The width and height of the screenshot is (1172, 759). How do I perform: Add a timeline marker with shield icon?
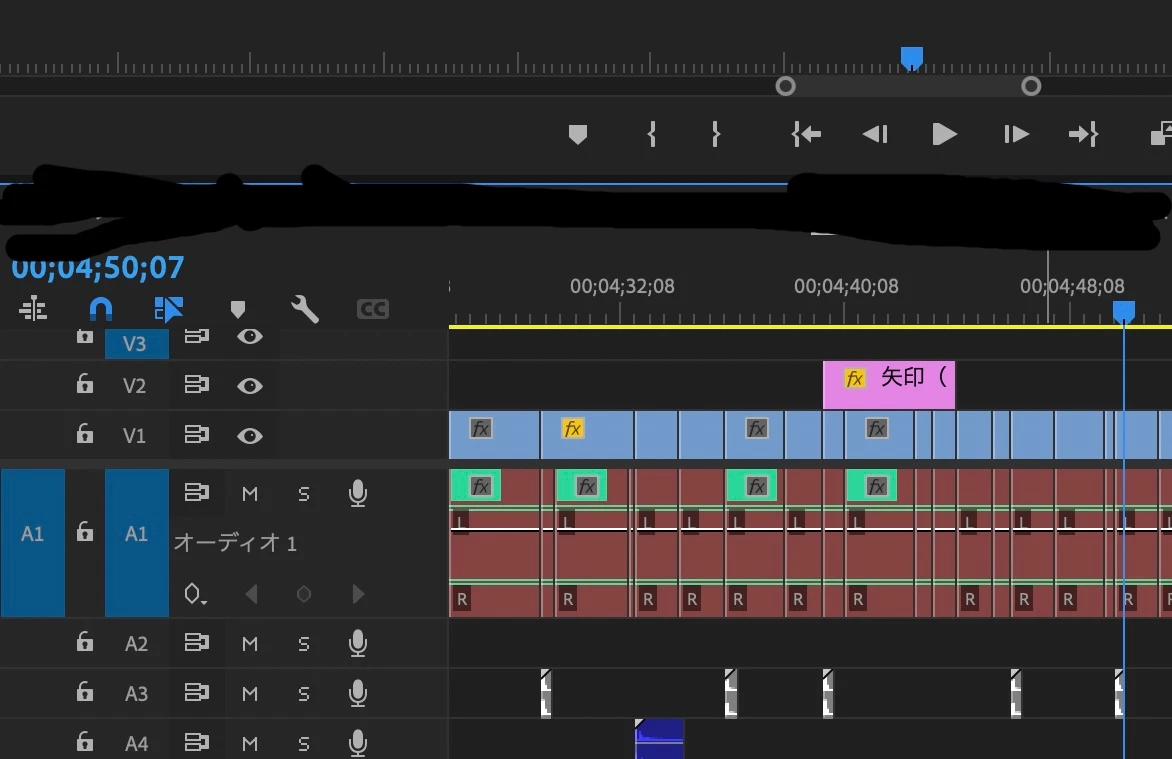coord(238,309)
